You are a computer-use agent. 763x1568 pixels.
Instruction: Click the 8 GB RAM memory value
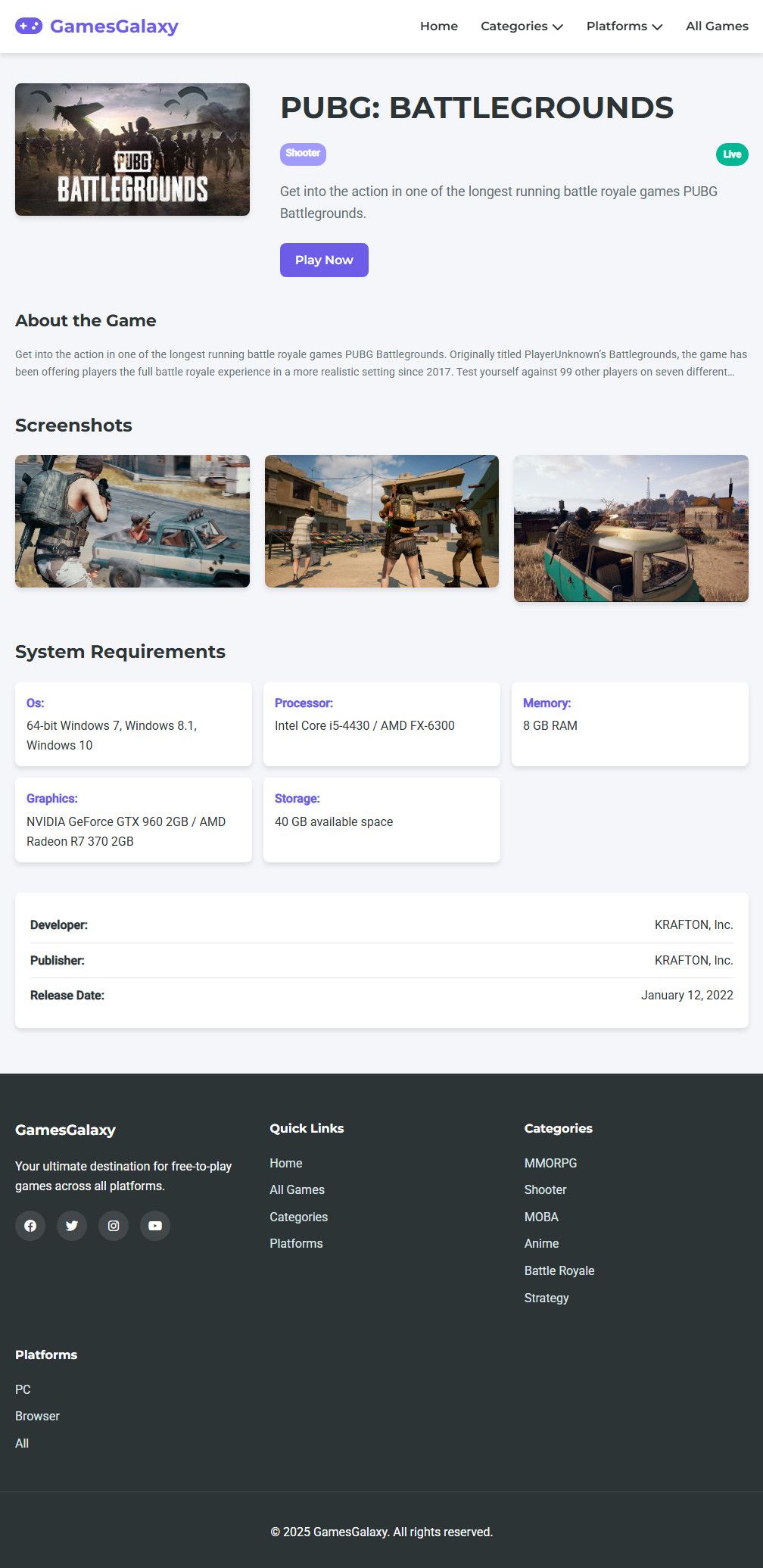pyautogui.click(x=550, y=725)
